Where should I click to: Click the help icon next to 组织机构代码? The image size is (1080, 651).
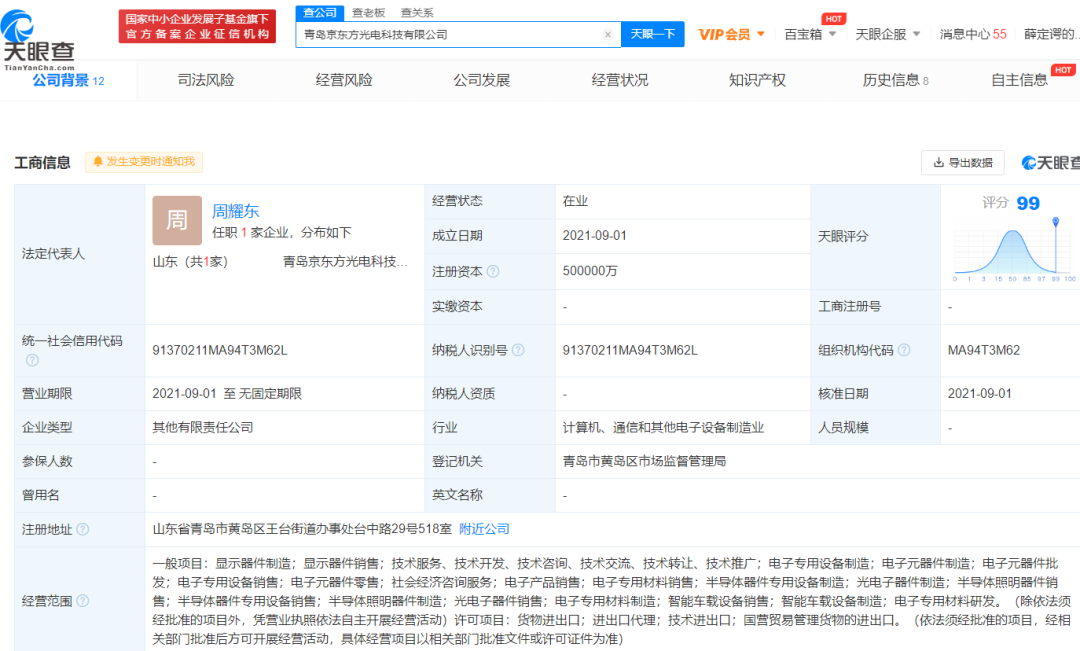[x=904, y=350]
